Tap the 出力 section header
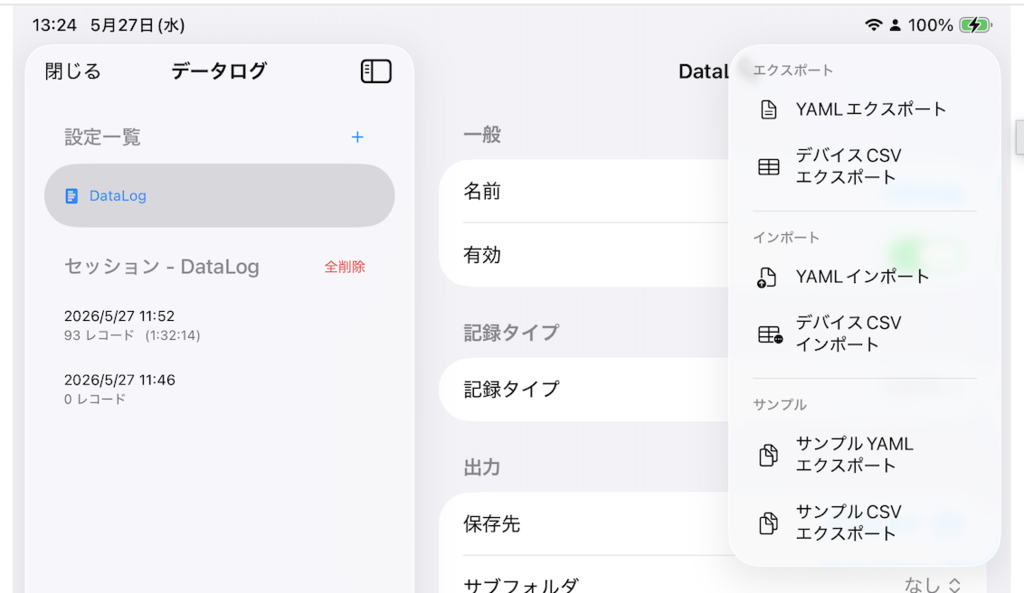Image resolution: width=1024 pixels, height=593 pixels. click(x=482, y=467)
